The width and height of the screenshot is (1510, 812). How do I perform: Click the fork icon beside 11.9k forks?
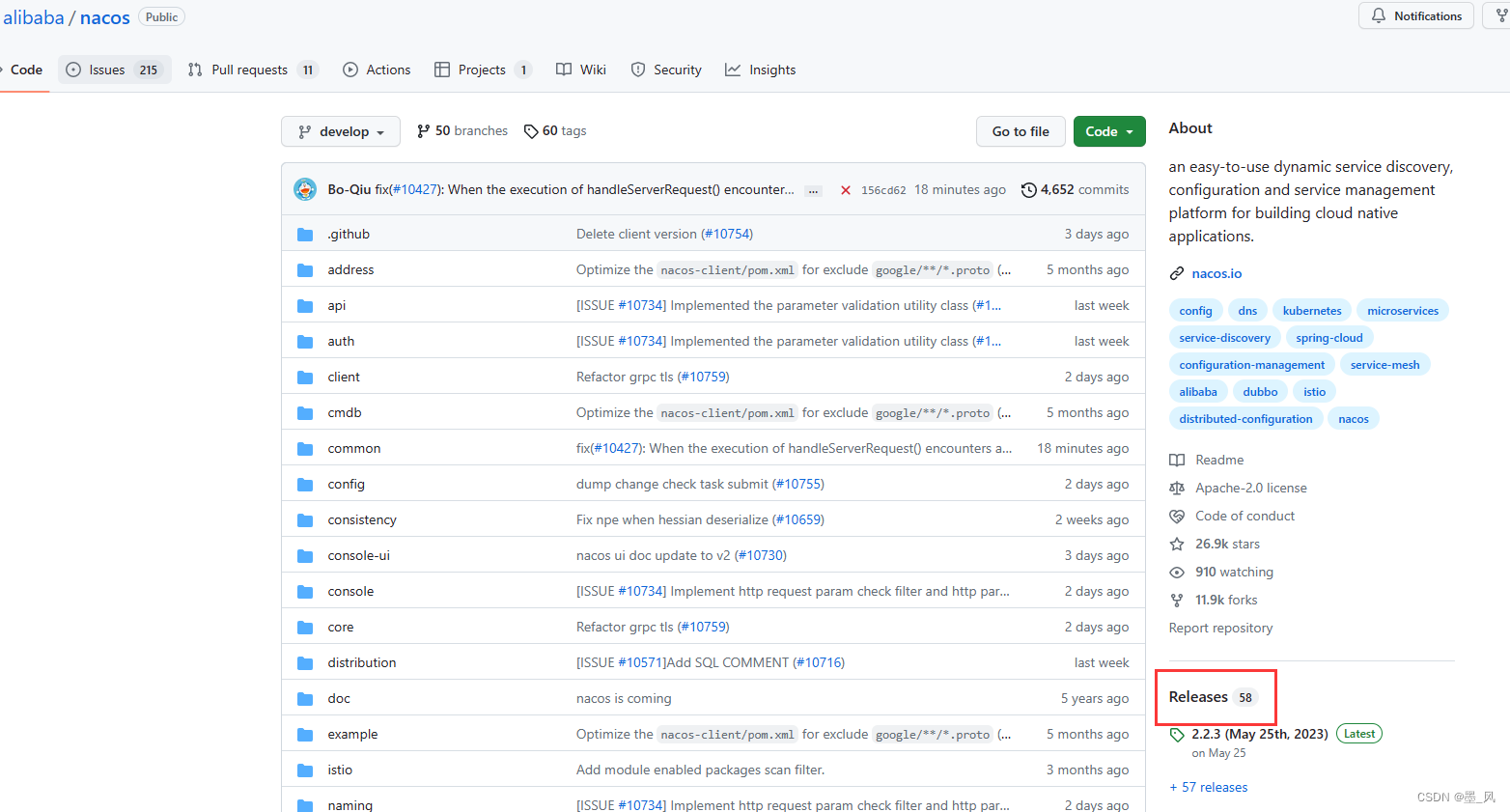pyautogui.click(x=1177, y=601)
